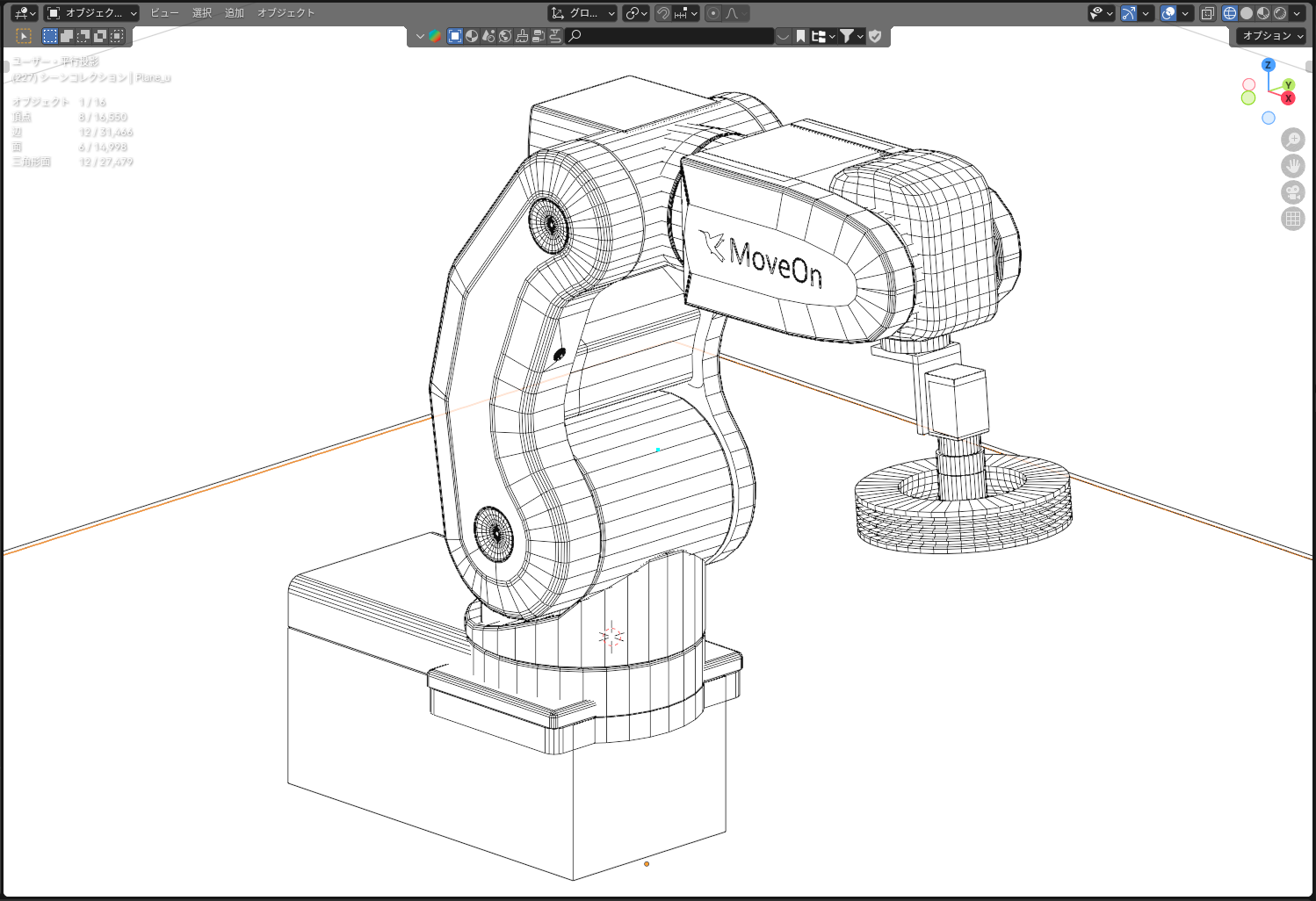The width and height of the screenshot is (1316, 901).
Task: Open the ビュー menu
Action: 163,13
